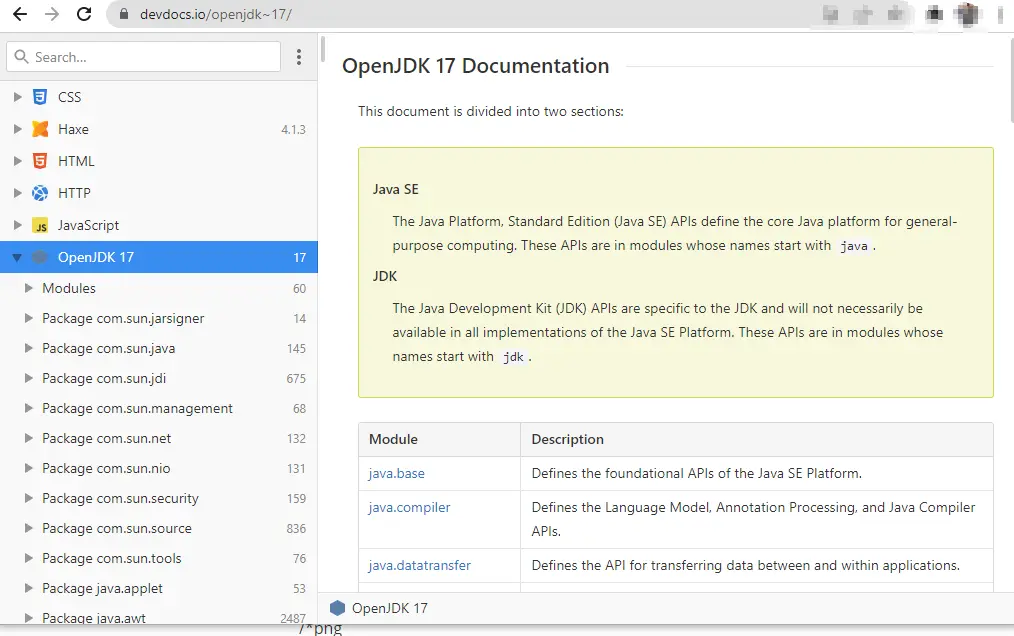Expand the CSS docs tree
The width and height of the screenshot is (1014, 636).
(x=17, y=97)
